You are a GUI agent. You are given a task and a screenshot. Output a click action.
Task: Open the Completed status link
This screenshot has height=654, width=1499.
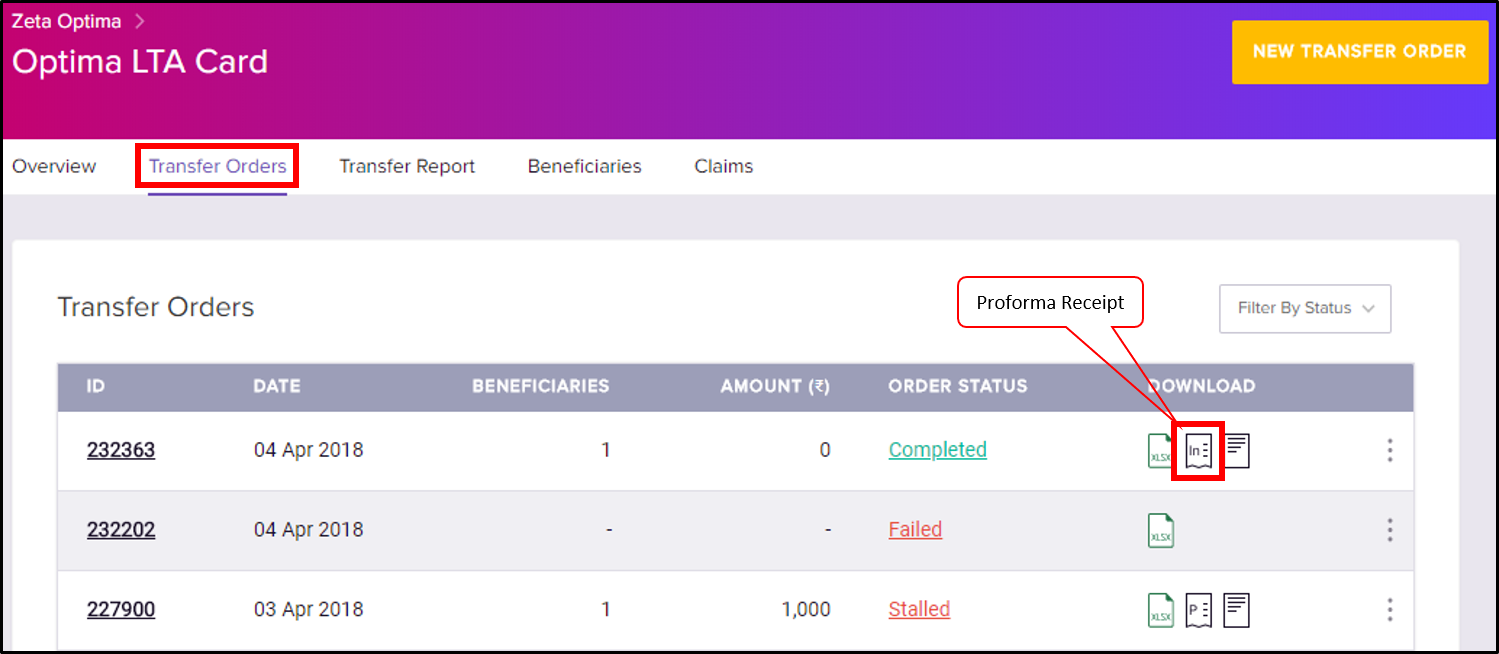938,450
